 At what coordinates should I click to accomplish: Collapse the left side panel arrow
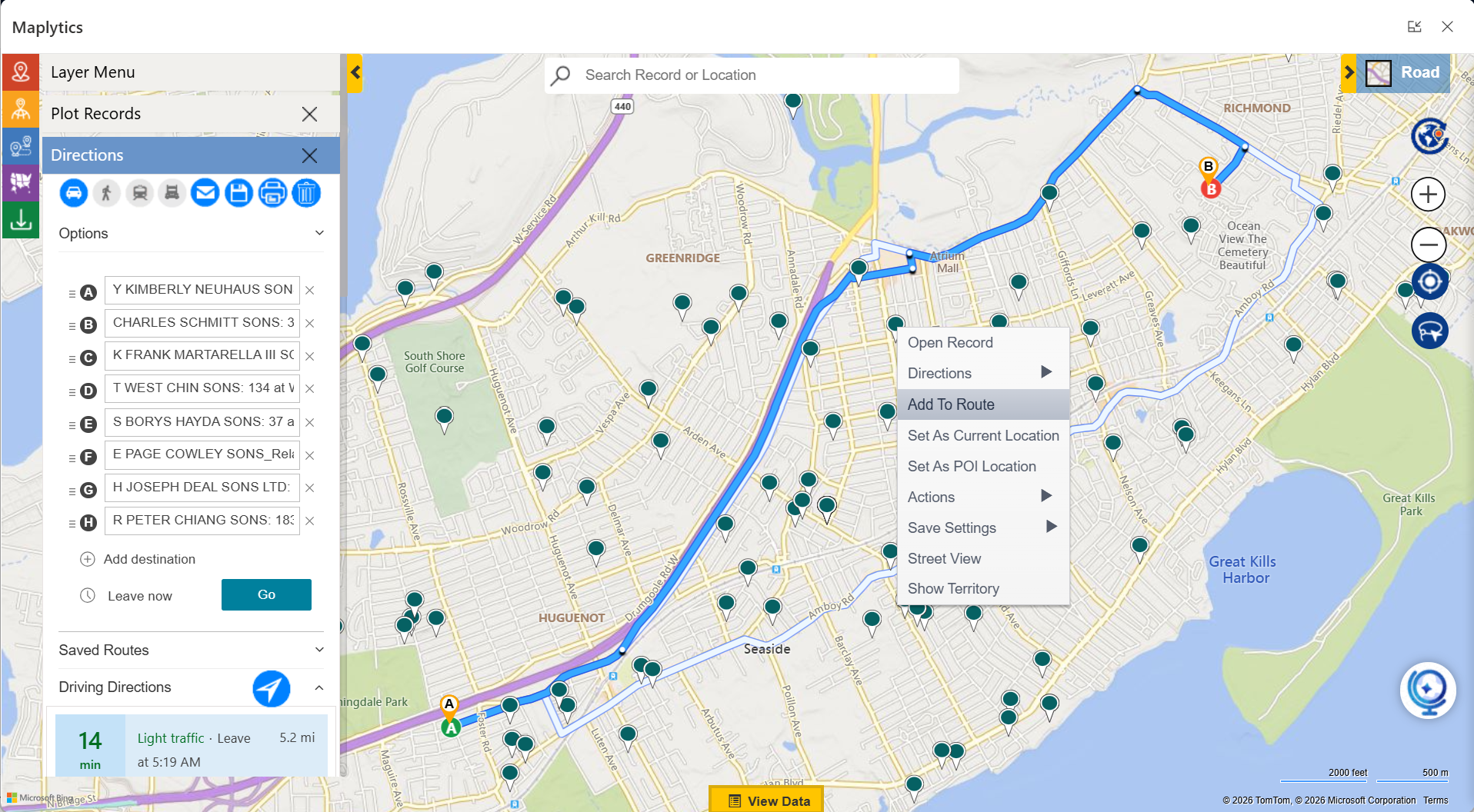tap(355, 73)
